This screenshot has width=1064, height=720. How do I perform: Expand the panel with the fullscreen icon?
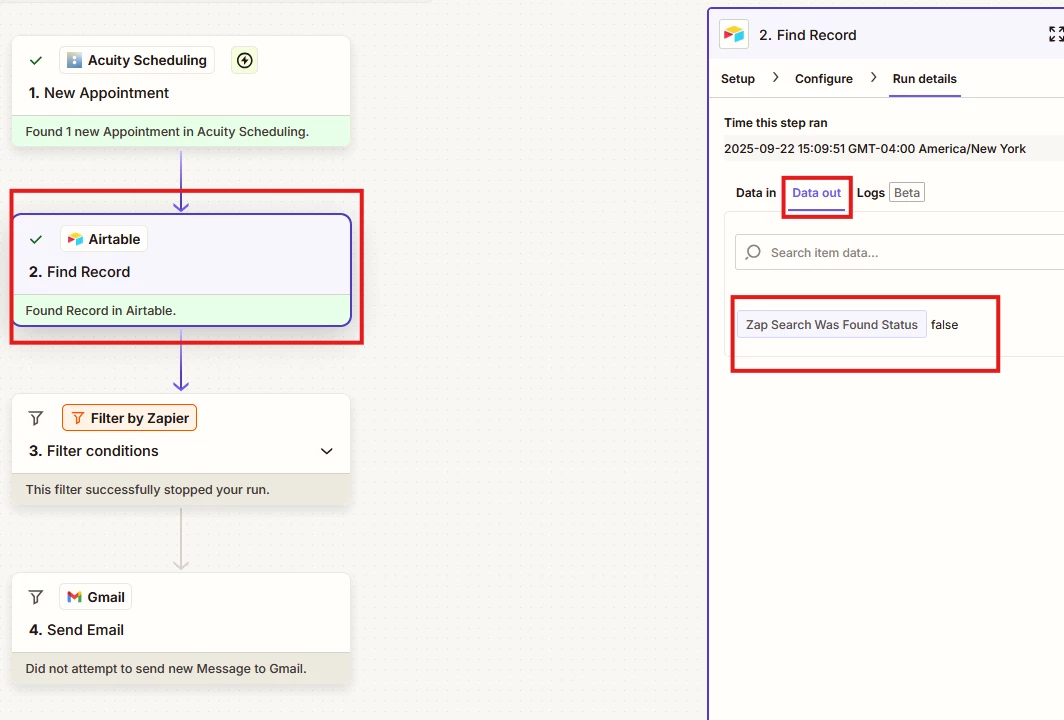[1056, 34]
